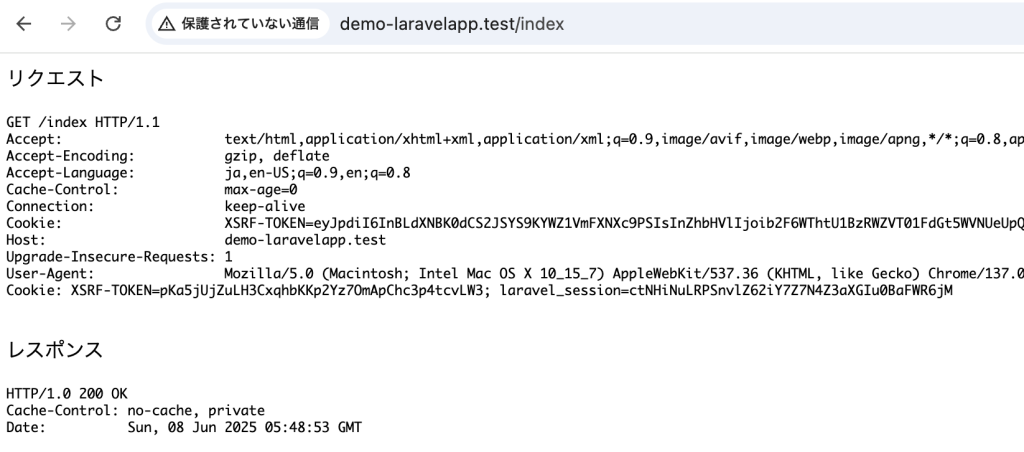Click the warning triangle security icon
Viewport: 1024px width, 452px height.
click(x=166, y=24)
